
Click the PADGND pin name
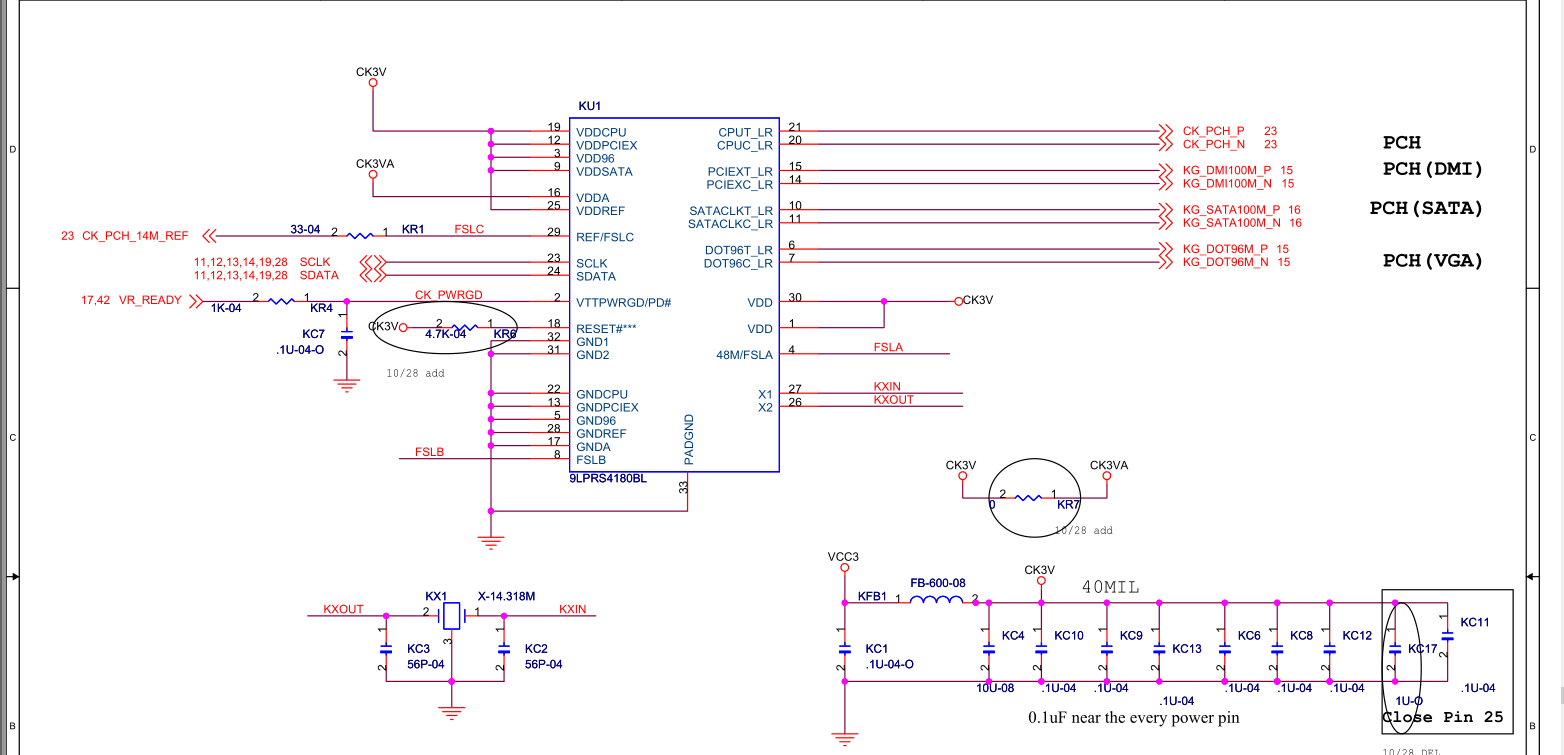[x=688, y=439]
